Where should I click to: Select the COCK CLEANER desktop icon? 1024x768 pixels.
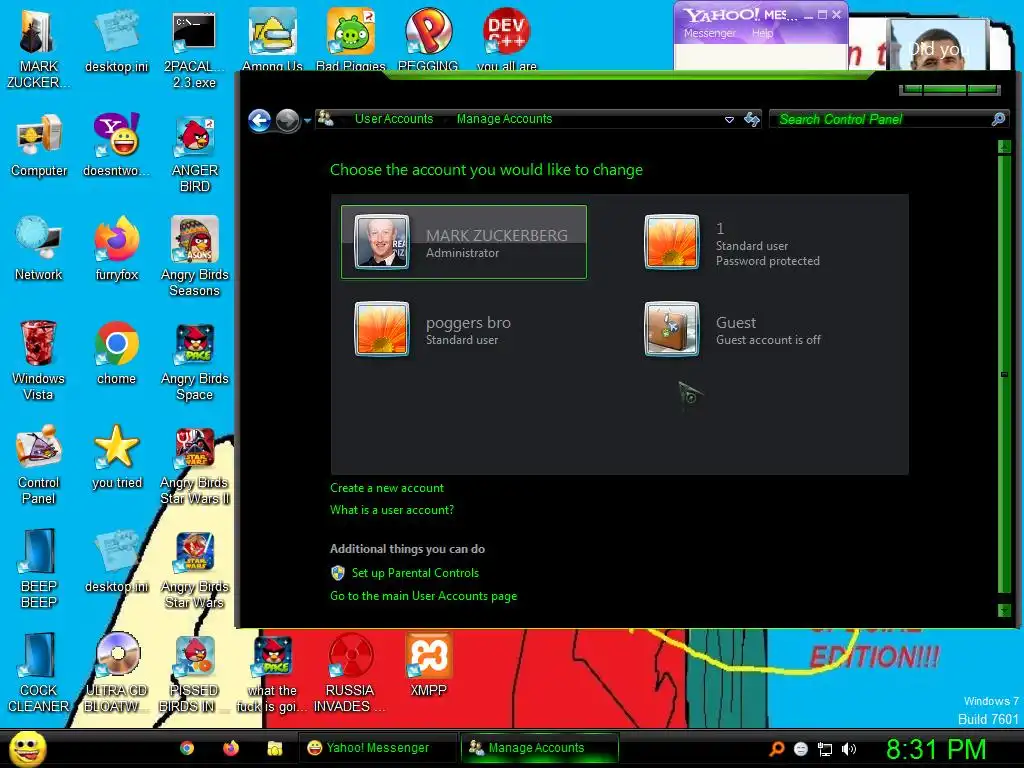click(39, 673)
